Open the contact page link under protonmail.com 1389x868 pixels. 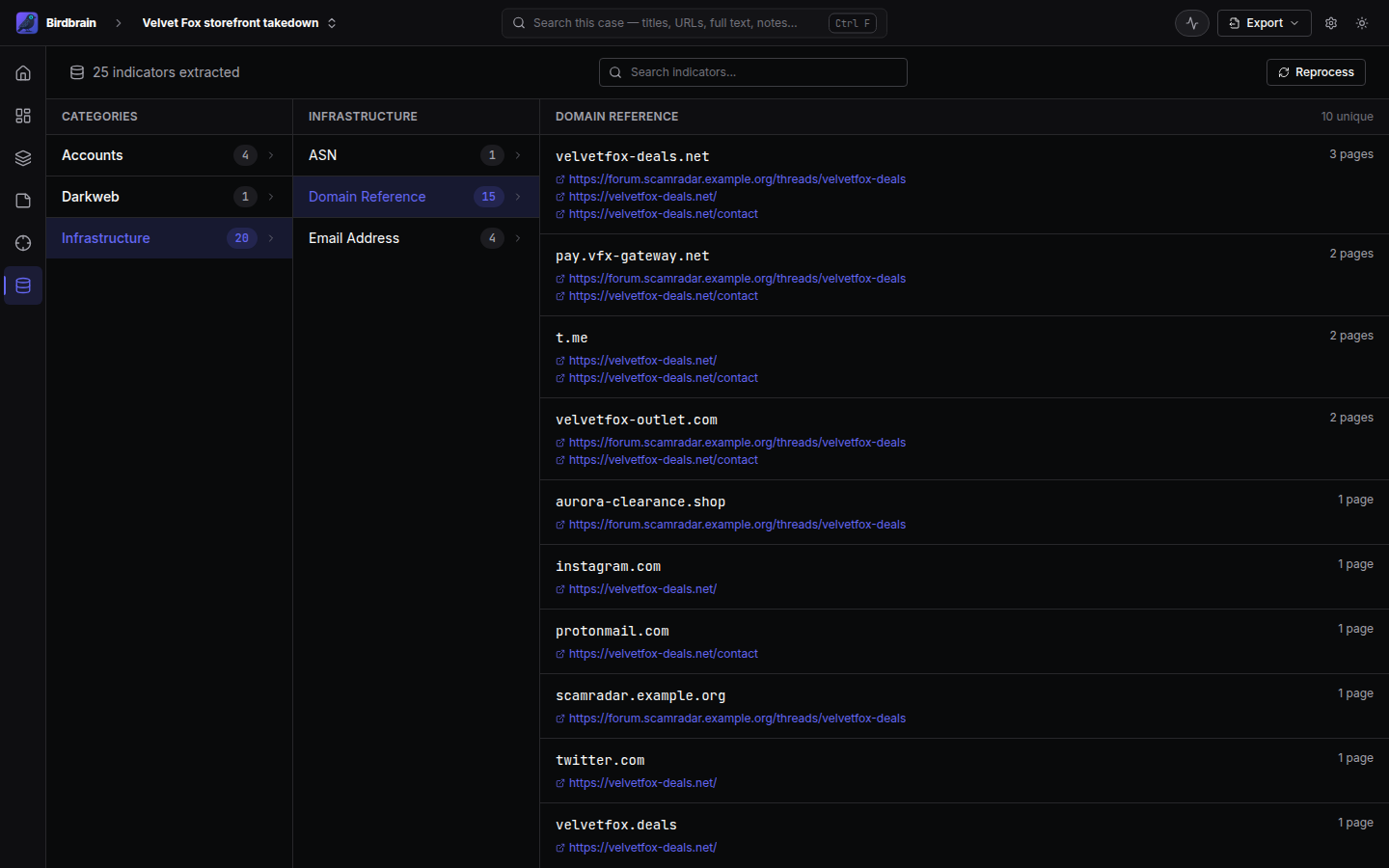pos(663,654)
